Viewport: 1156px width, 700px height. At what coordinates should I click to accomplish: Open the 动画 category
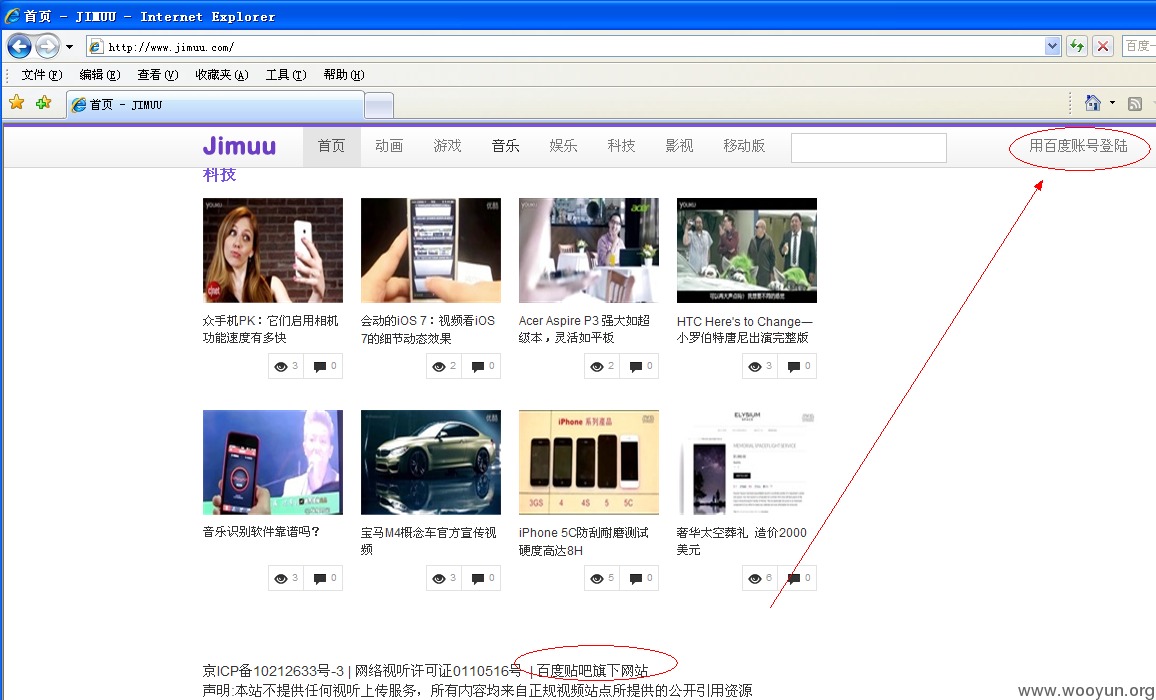tap(389, 146)
